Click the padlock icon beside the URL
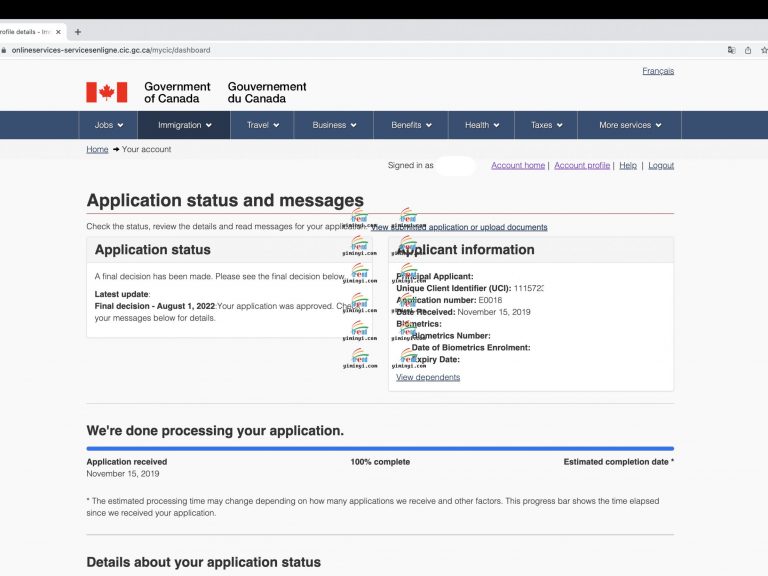Screen dimensions: 768x576 [4, 50]
